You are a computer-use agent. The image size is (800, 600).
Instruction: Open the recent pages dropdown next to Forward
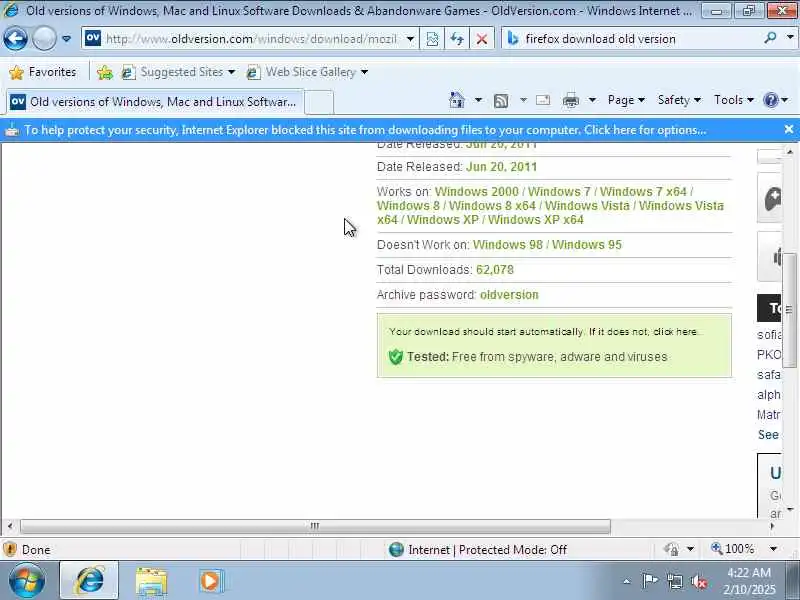coord(66,39)
